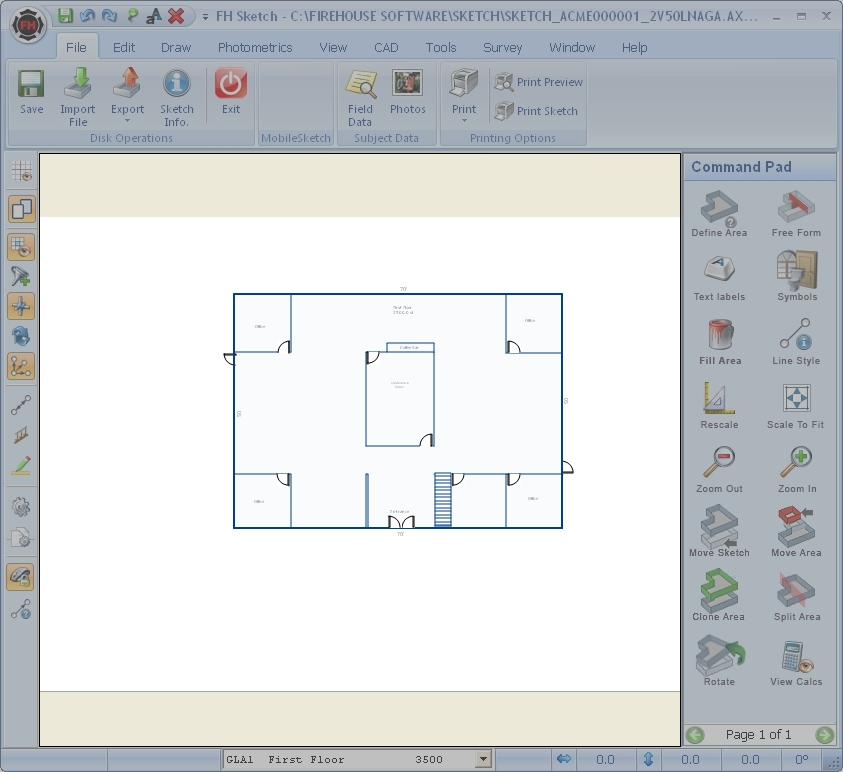
Task: Click the document with gear icon
Action: click(21, 537)
